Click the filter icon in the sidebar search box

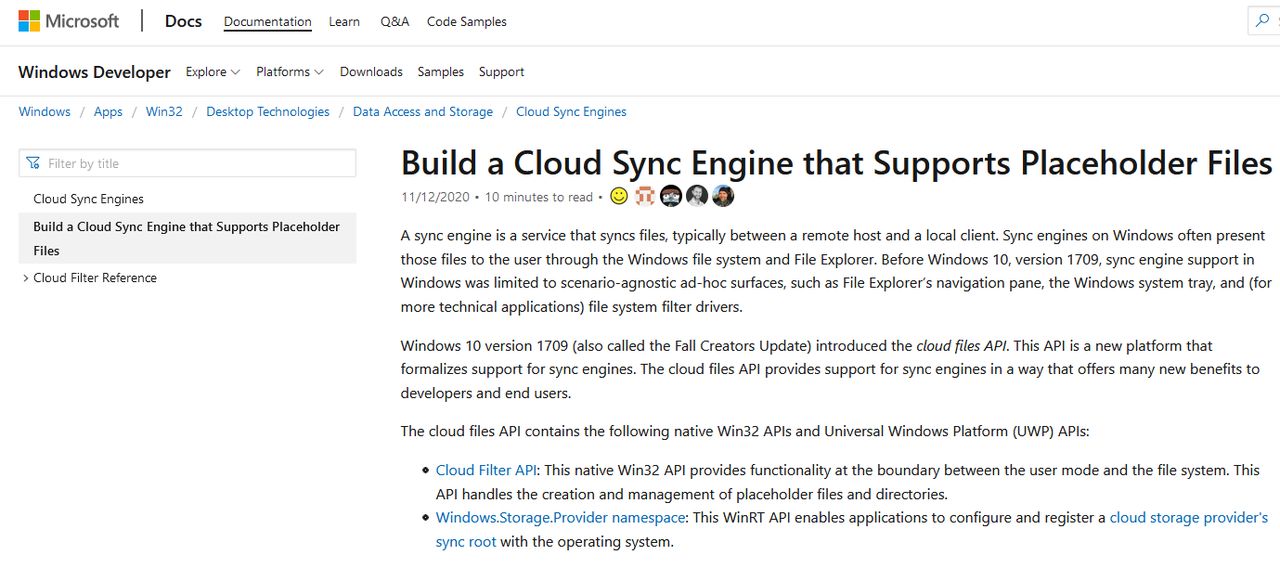click(x=34, y=163)
